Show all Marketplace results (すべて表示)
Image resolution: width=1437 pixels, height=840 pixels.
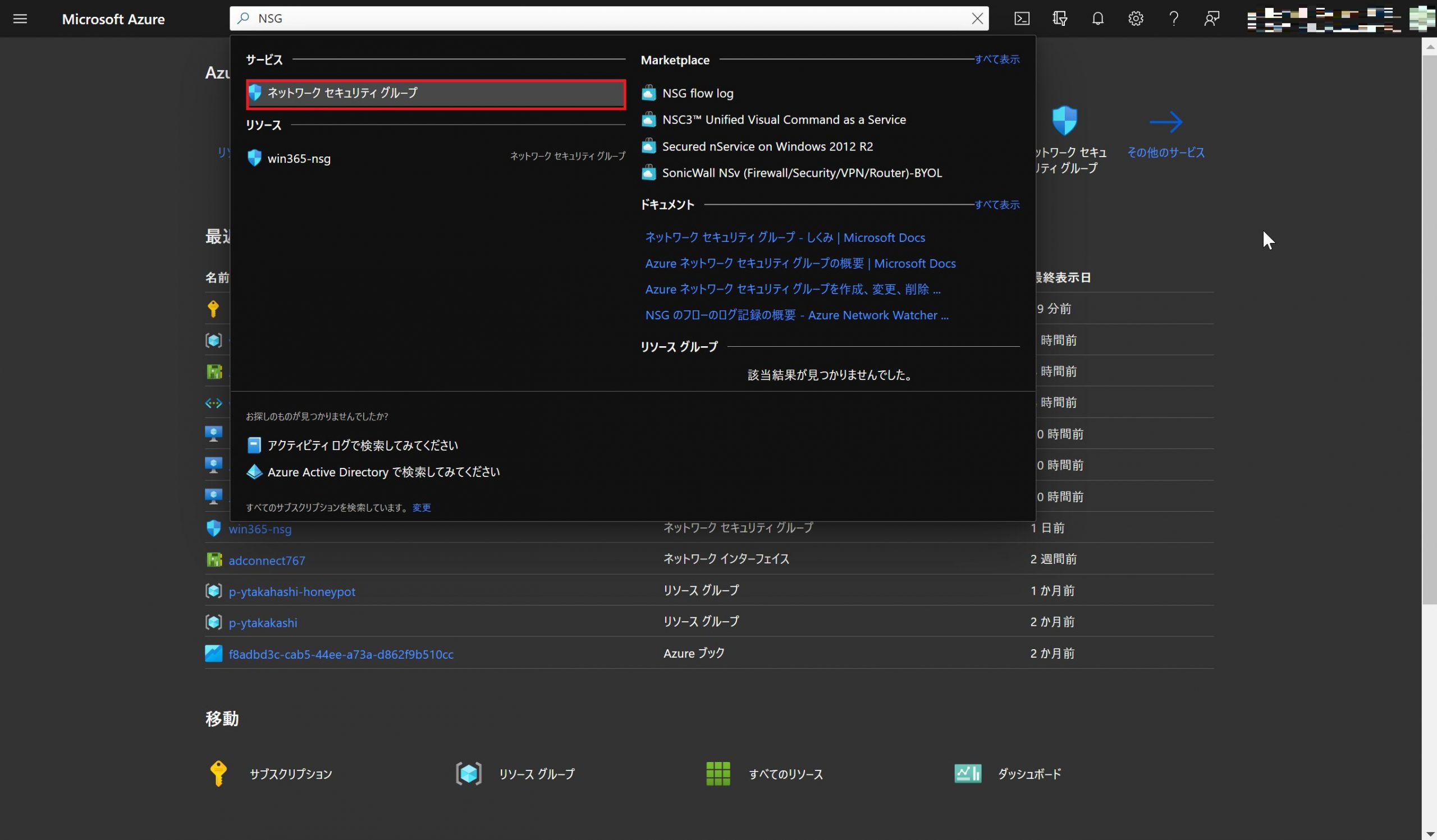(x=996, y=59)
